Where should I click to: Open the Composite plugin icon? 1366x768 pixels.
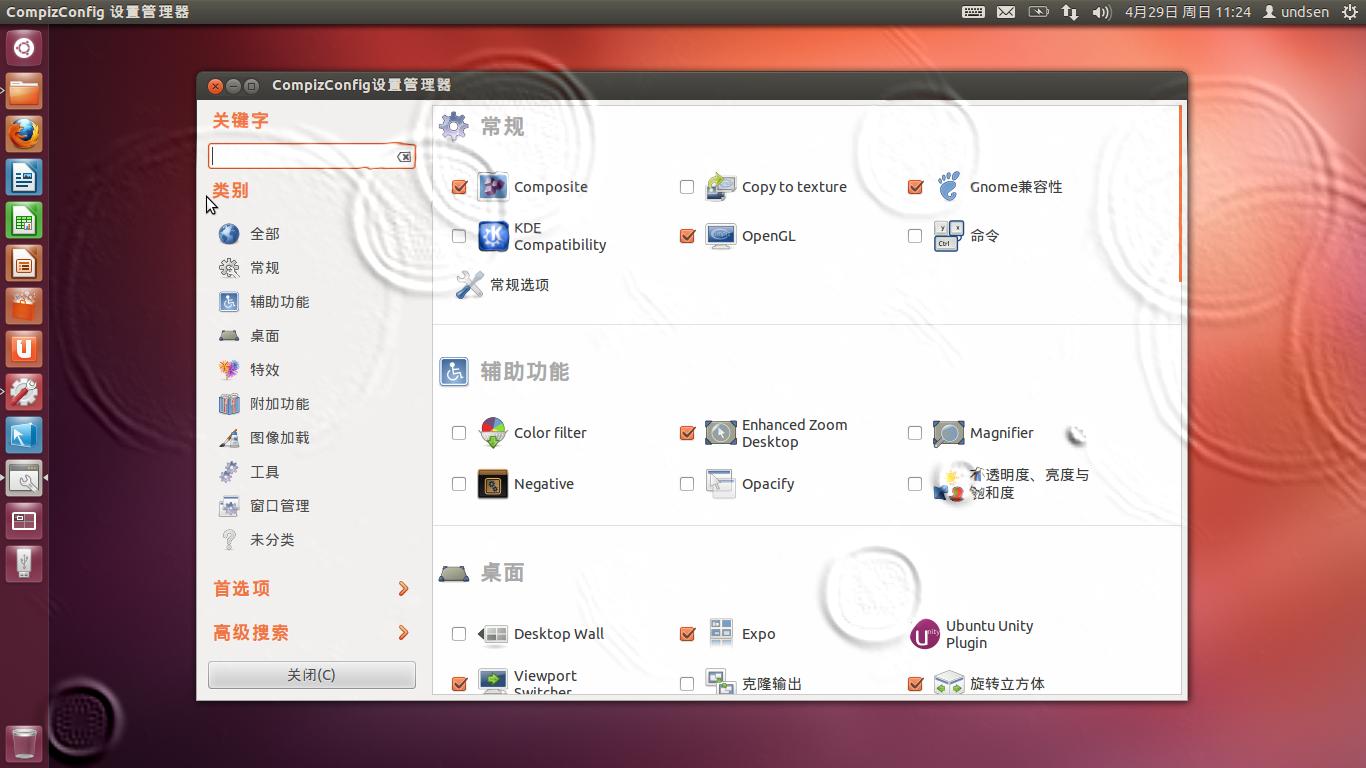click(493, 187)
